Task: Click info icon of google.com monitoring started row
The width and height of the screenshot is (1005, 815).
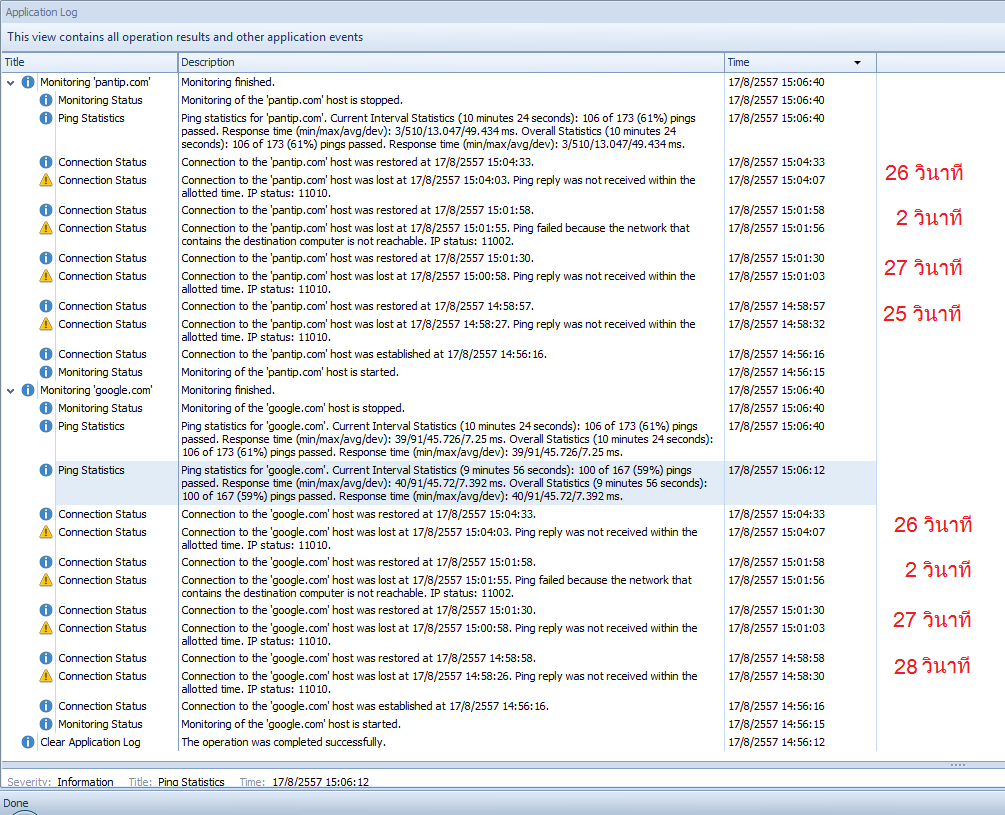Action: (x=46, y=724)
